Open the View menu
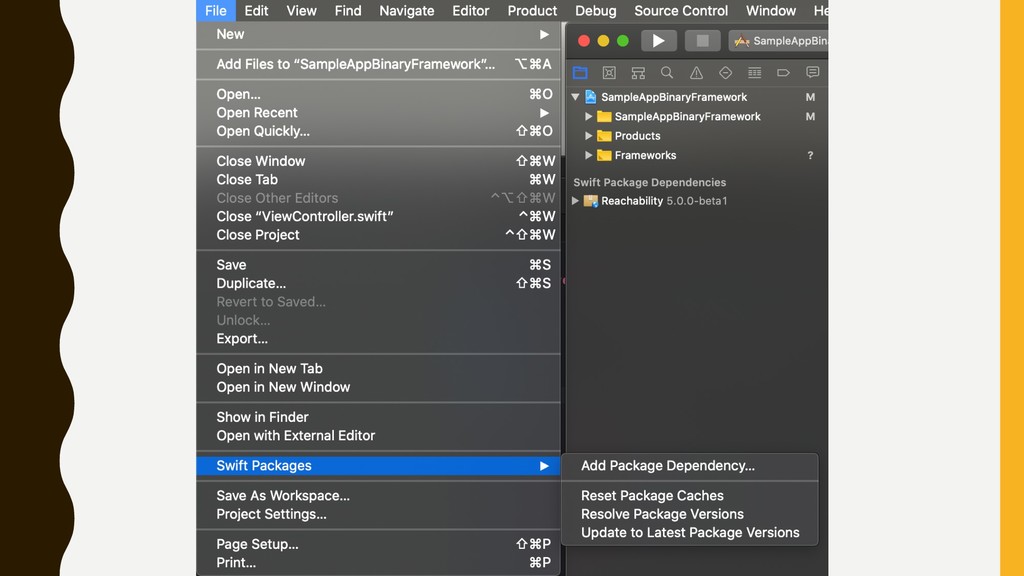 pos(301,10)
